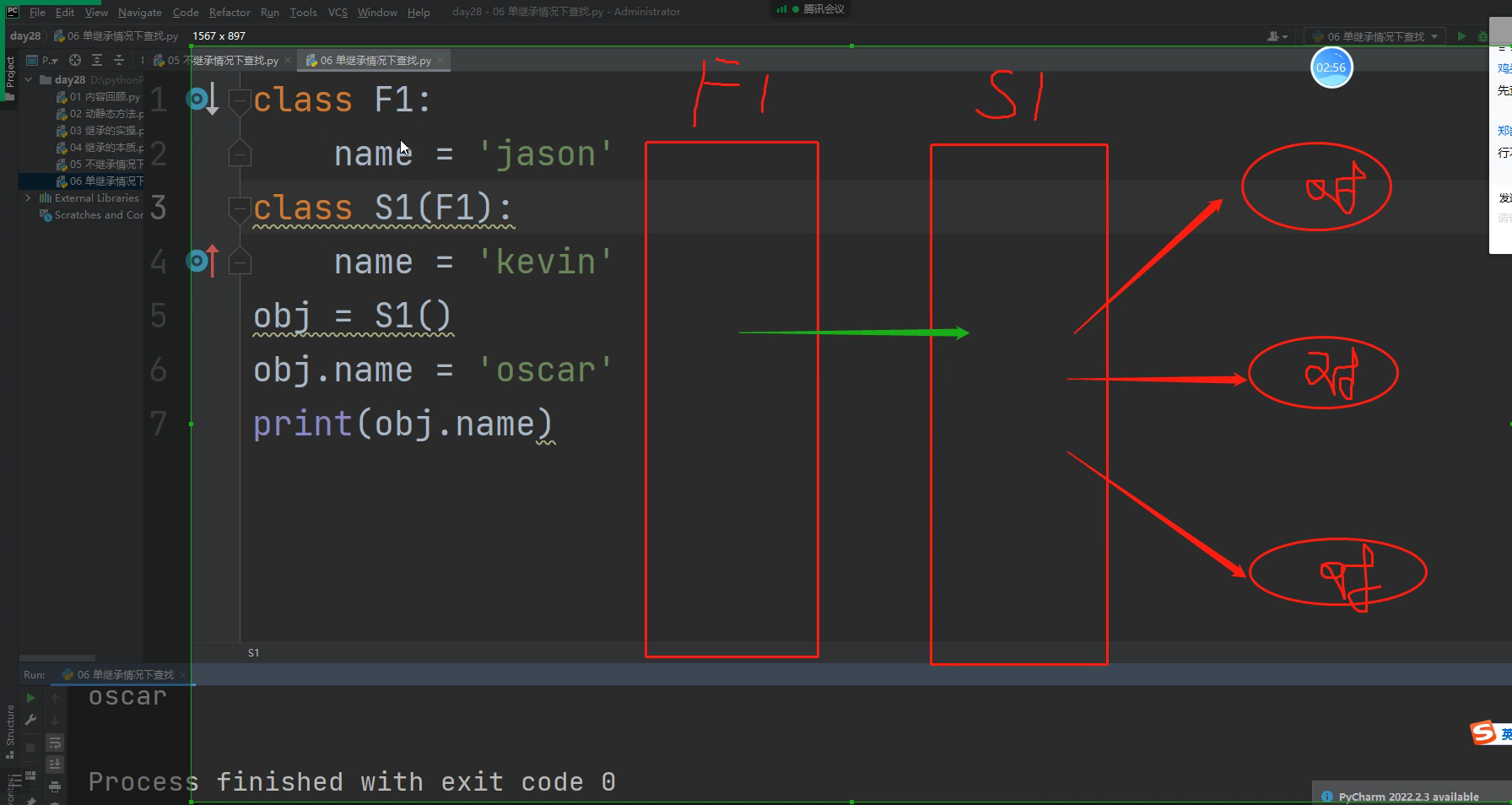Run the configuration with the top toolbar play button

point(1461,36)
